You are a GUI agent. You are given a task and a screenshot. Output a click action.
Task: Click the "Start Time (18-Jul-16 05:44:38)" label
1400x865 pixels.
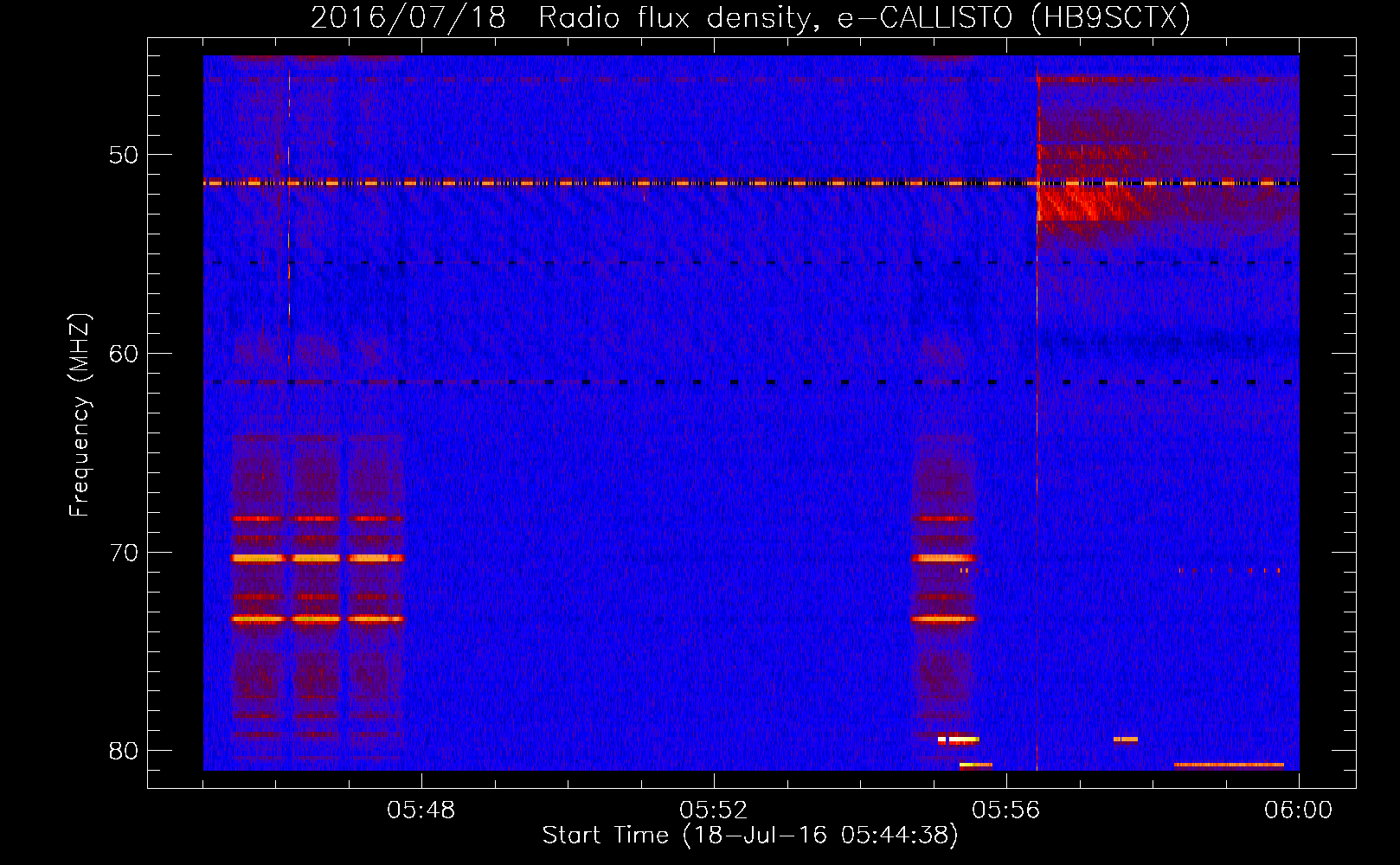(750, 836)
